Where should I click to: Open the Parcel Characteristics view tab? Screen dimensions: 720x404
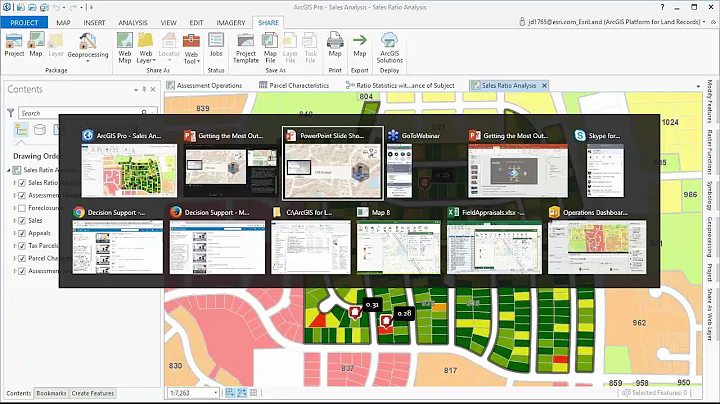click(294, 85)
